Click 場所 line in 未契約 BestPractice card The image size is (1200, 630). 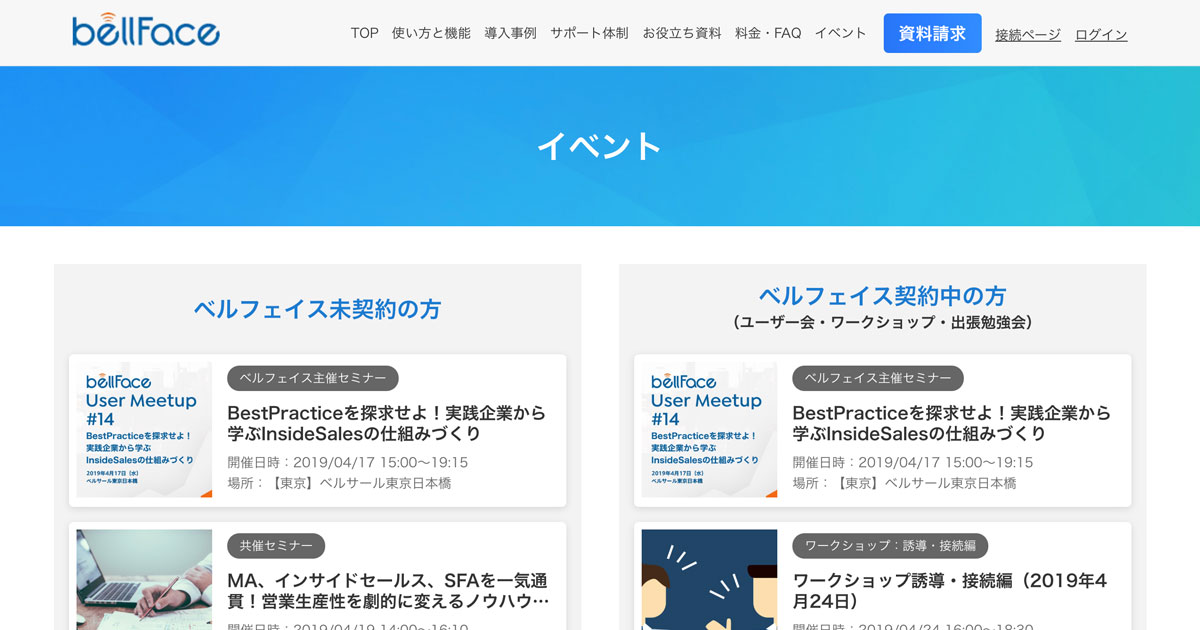click(x=339, y=483)
